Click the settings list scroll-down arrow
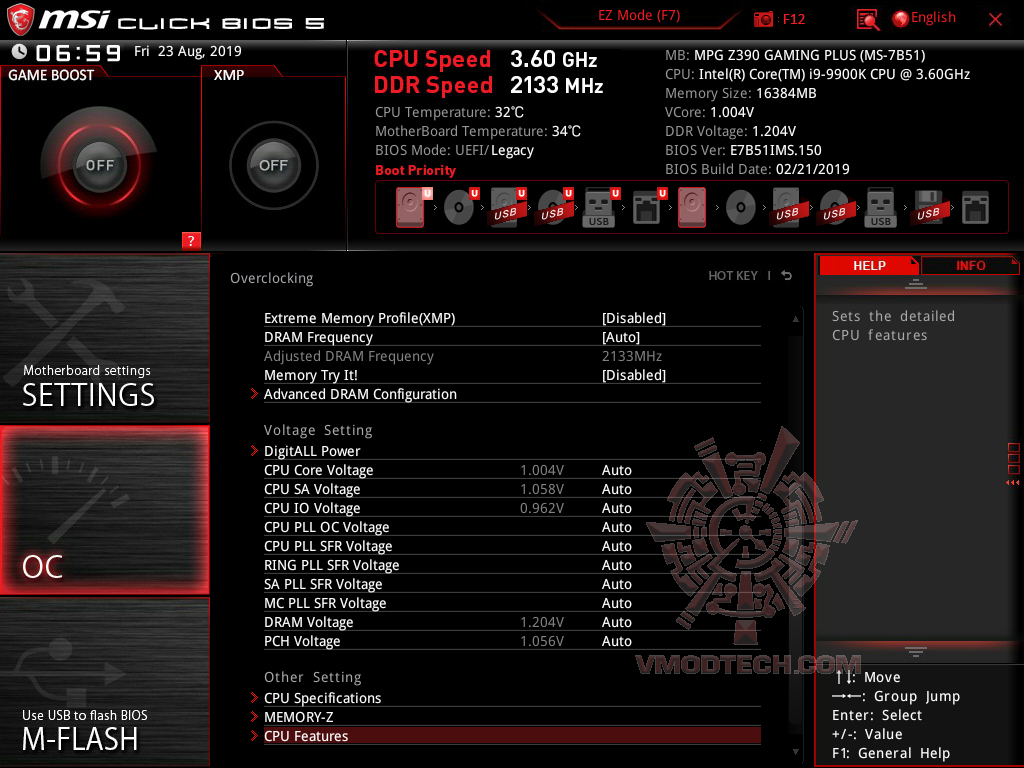The height and width of the screenshot is (768, 1024). 795,752
